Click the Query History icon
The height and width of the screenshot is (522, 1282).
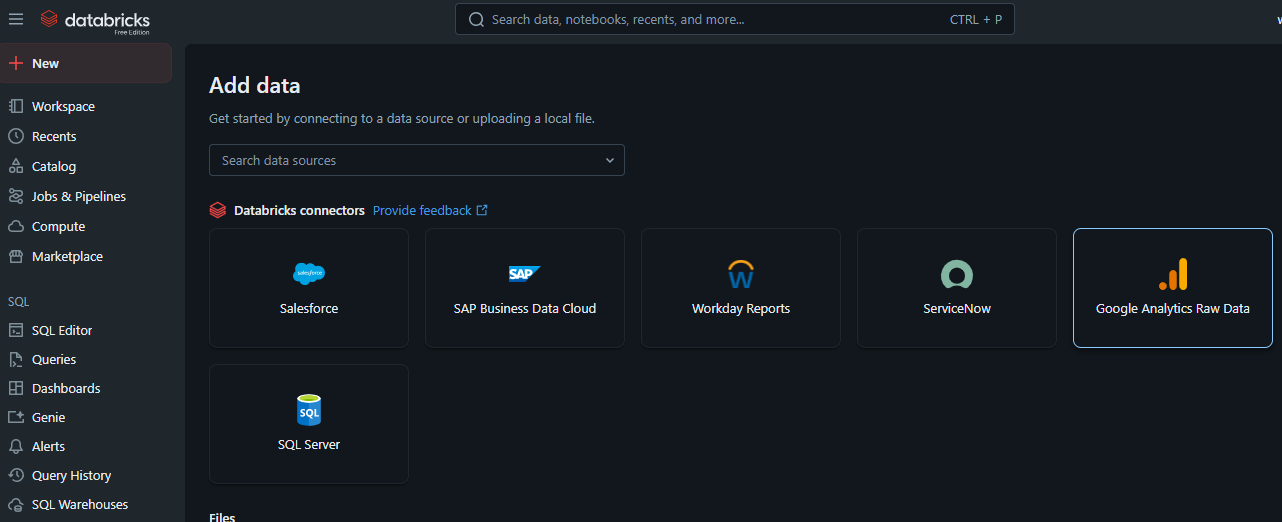click(x=16, y=475)
